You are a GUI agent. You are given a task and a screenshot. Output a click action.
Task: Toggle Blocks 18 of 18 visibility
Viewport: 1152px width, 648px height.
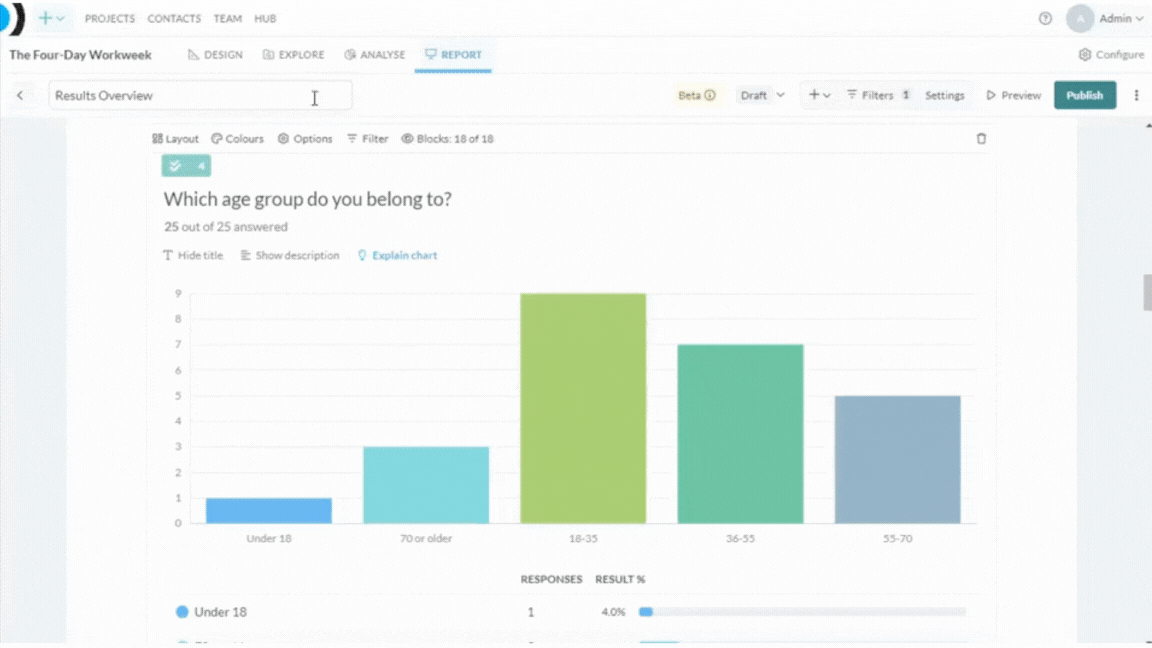tap(447, 139)
